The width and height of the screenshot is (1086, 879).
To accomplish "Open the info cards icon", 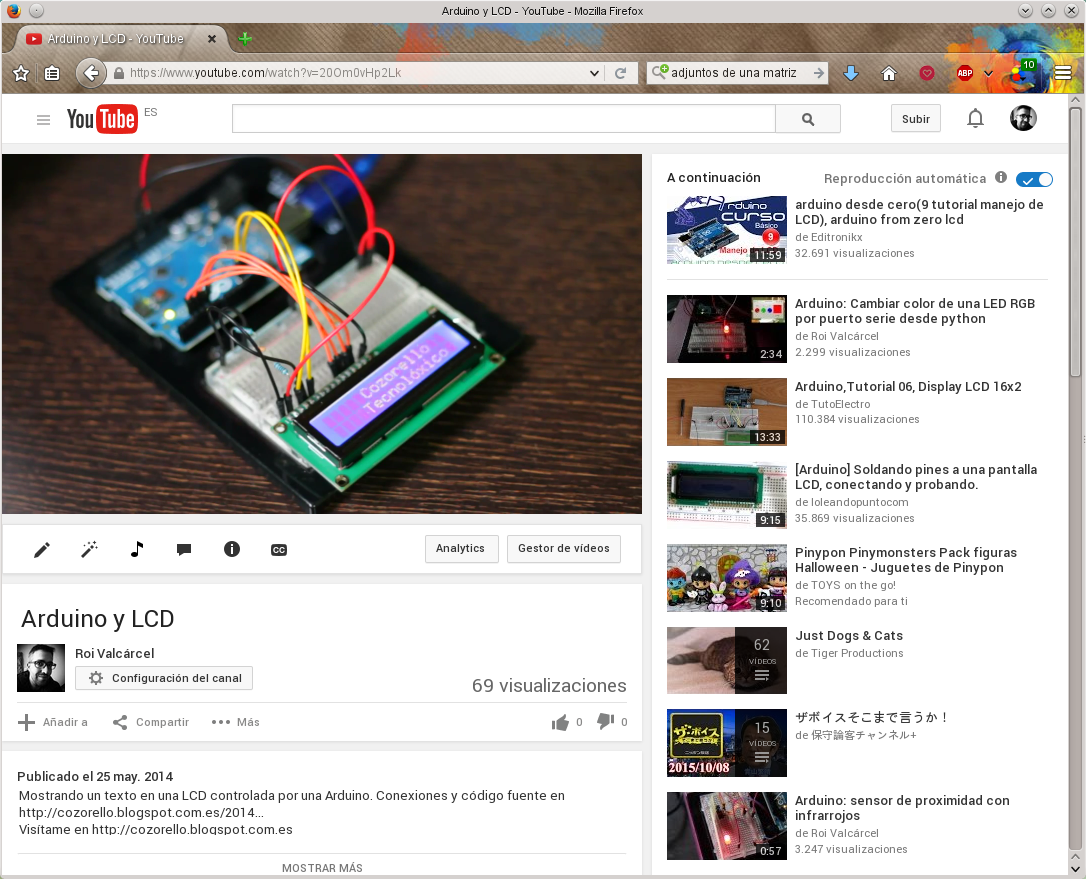I will [232, 549].
